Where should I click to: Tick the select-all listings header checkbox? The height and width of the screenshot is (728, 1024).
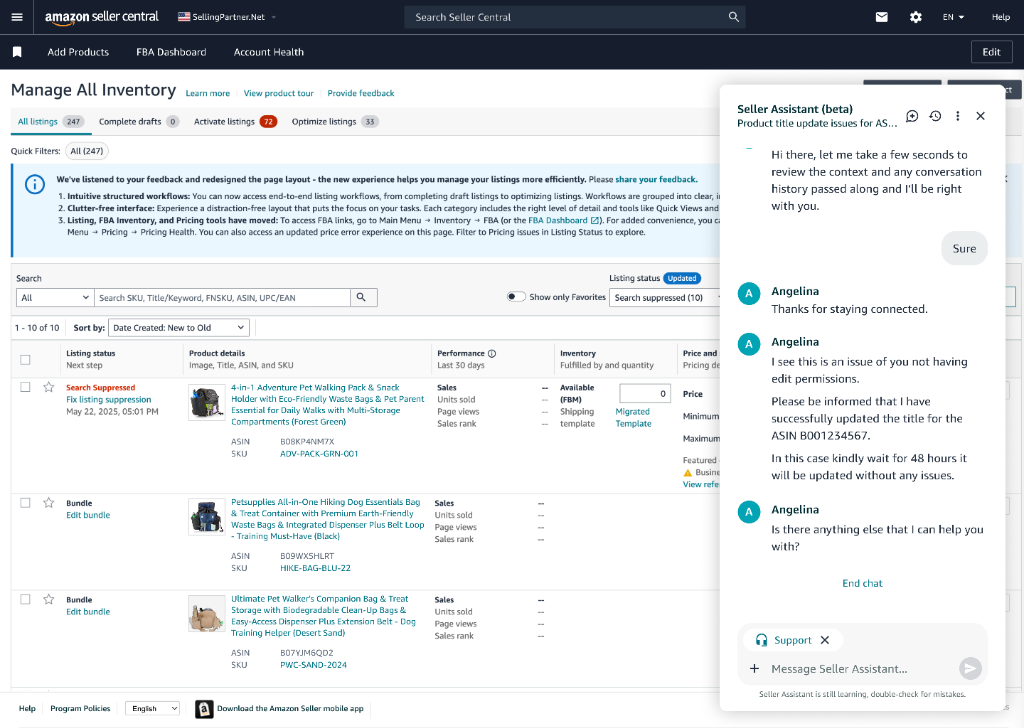coord(26,360)
